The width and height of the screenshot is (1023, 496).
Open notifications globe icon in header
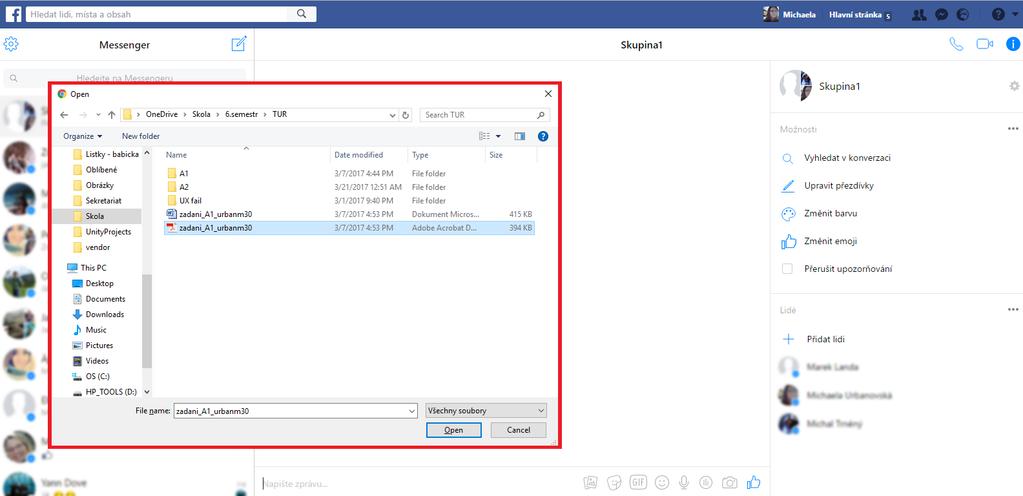(x=962, y=14)
